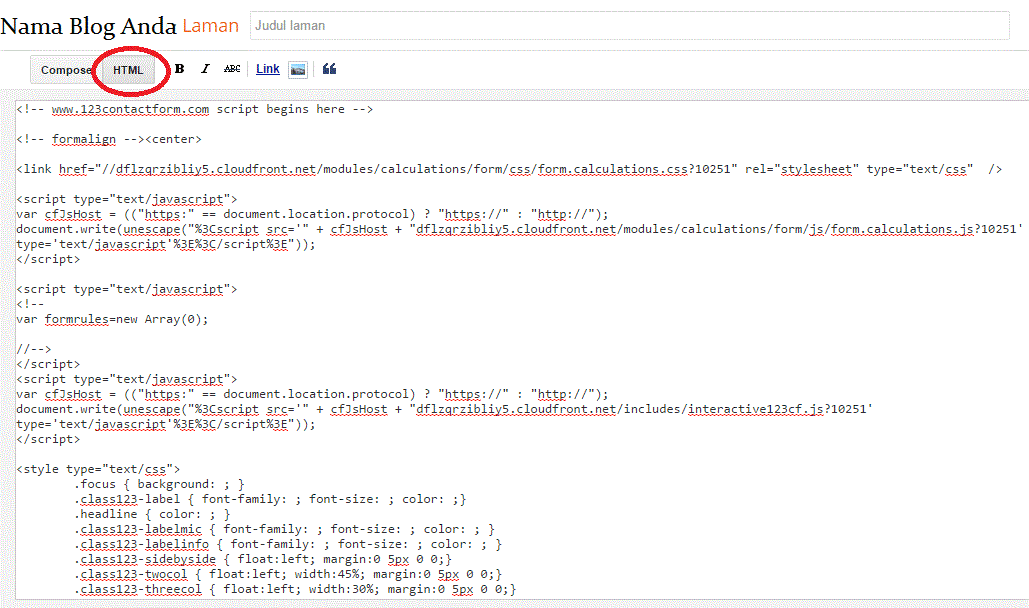
Task: Insert a blockquote
Action: click(x=329, y=69)
